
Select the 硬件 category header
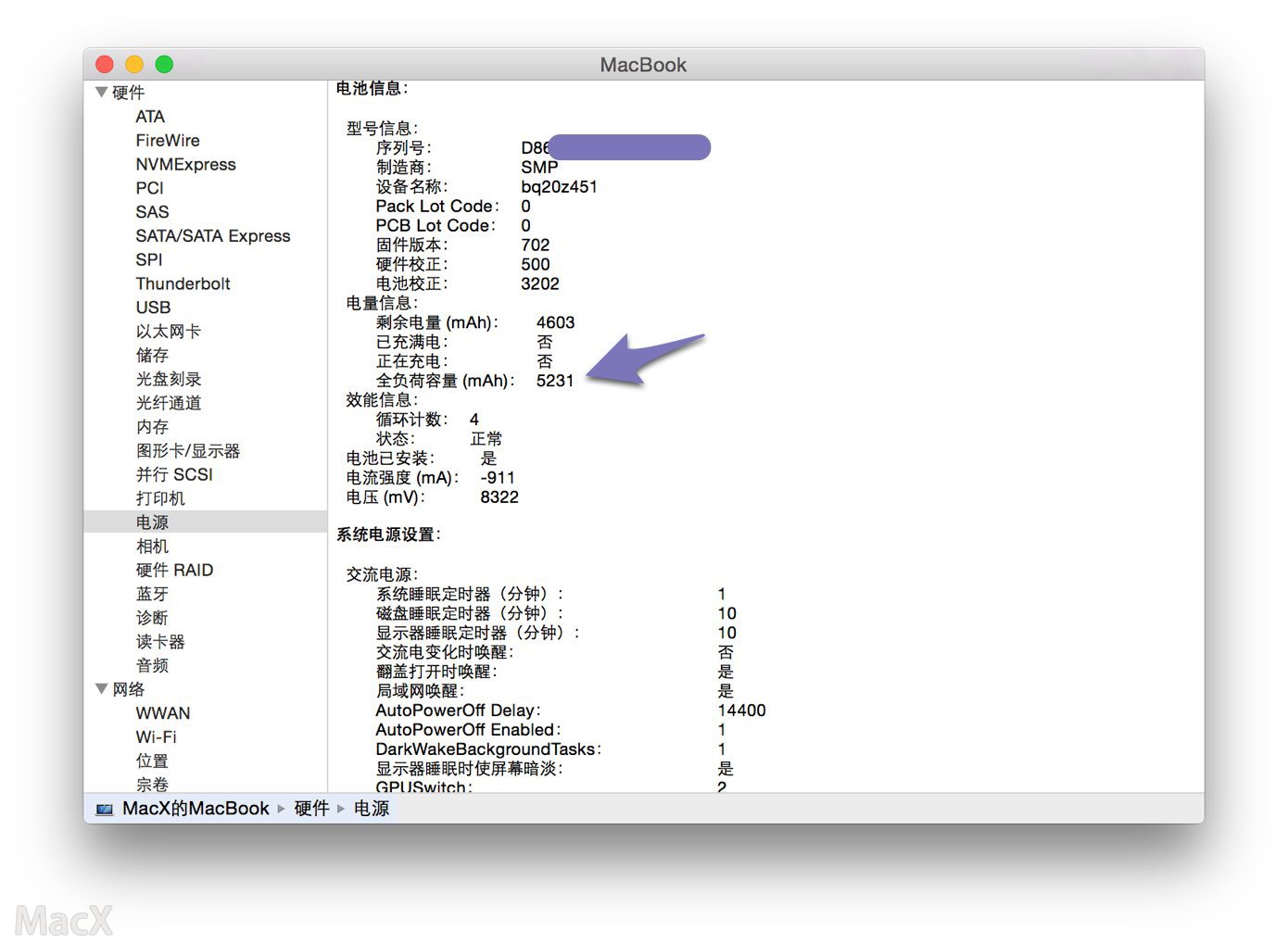click(129, 93)
